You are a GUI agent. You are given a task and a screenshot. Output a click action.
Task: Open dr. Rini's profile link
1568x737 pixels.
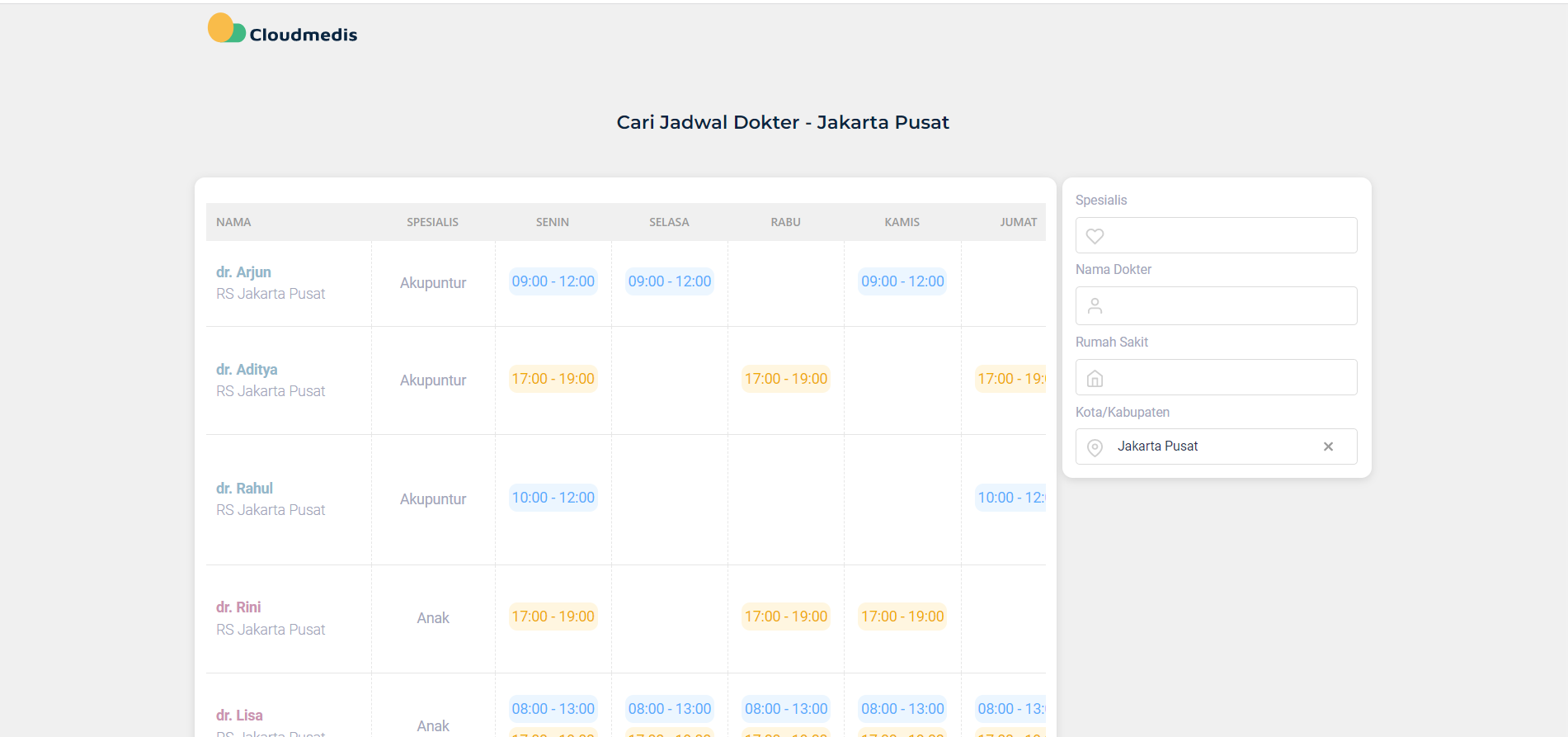(x=238, y=607)
